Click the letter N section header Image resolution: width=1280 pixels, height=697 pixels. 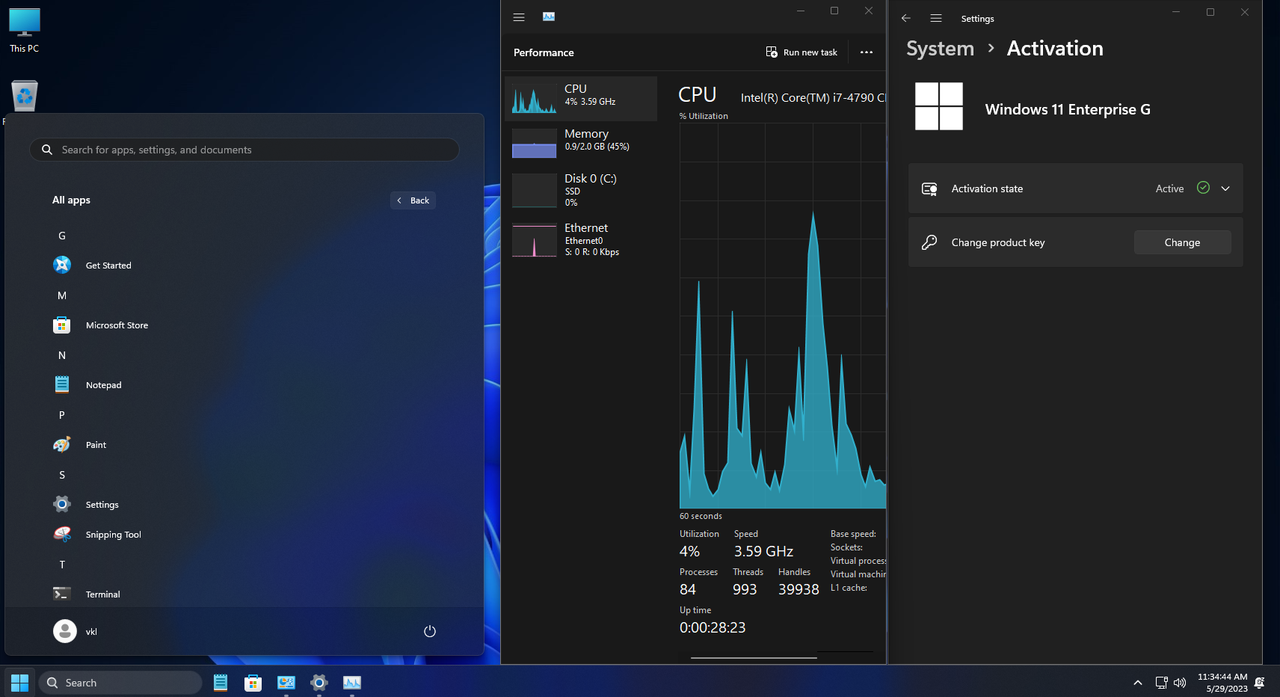(62, 356)
